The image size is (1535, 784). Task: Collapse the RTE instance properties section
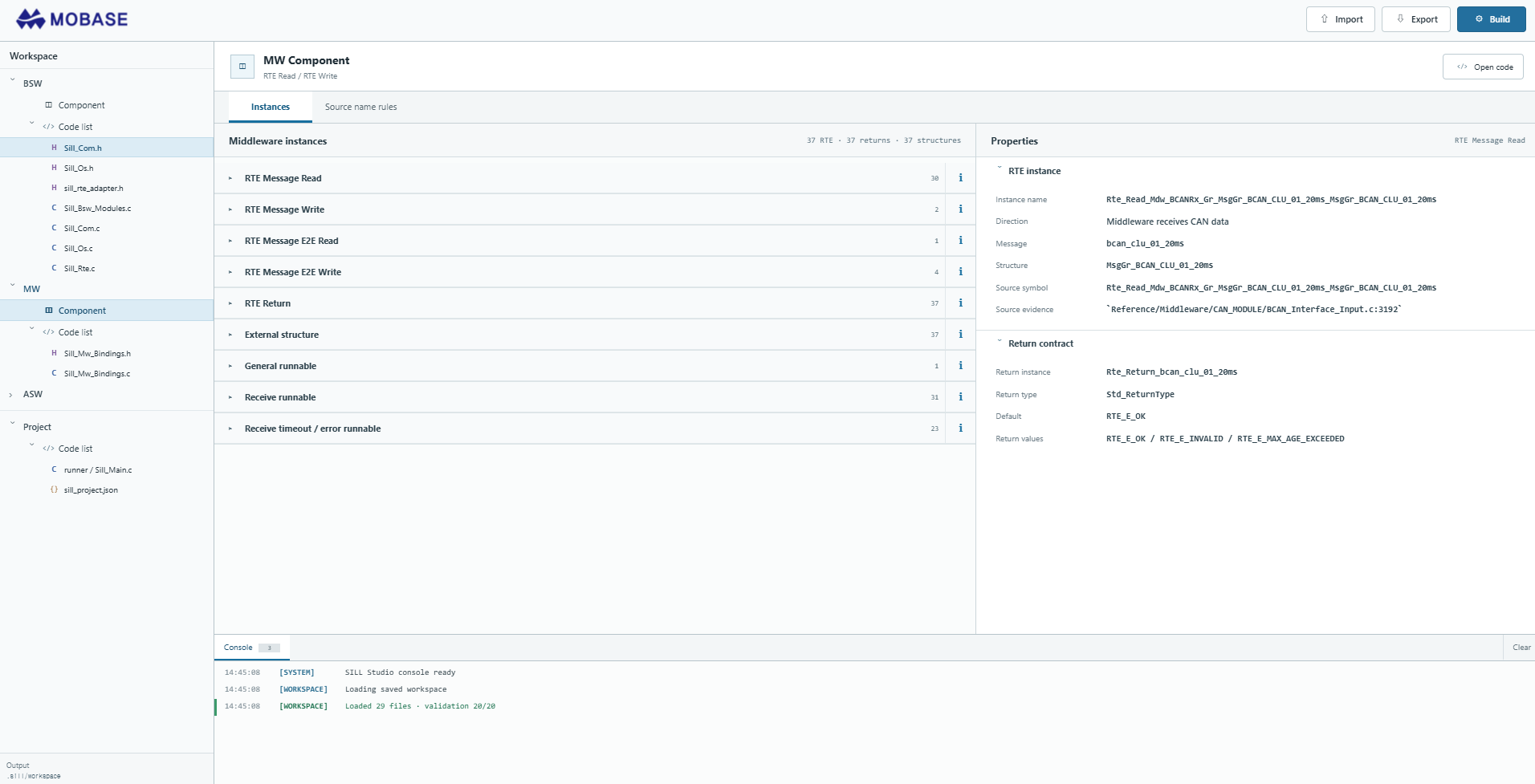coord(1000,170)
